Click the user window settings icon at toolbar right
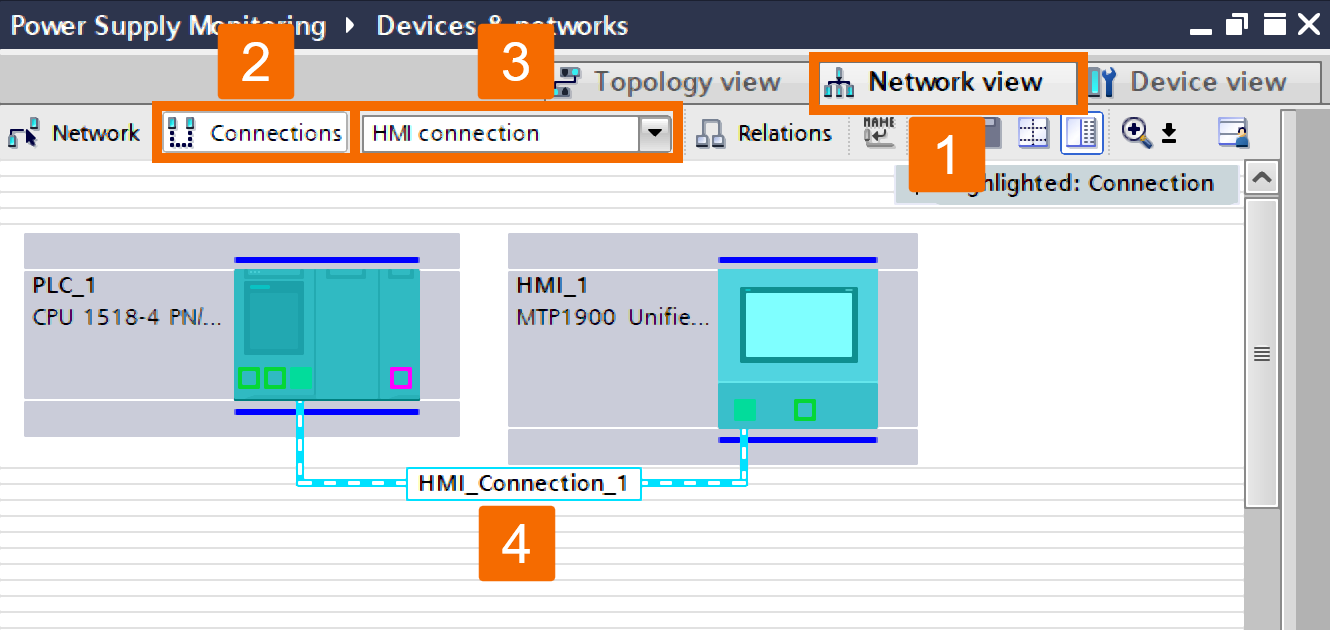The height and width of the screenshot is (630, 1330). click(1234, 133)
